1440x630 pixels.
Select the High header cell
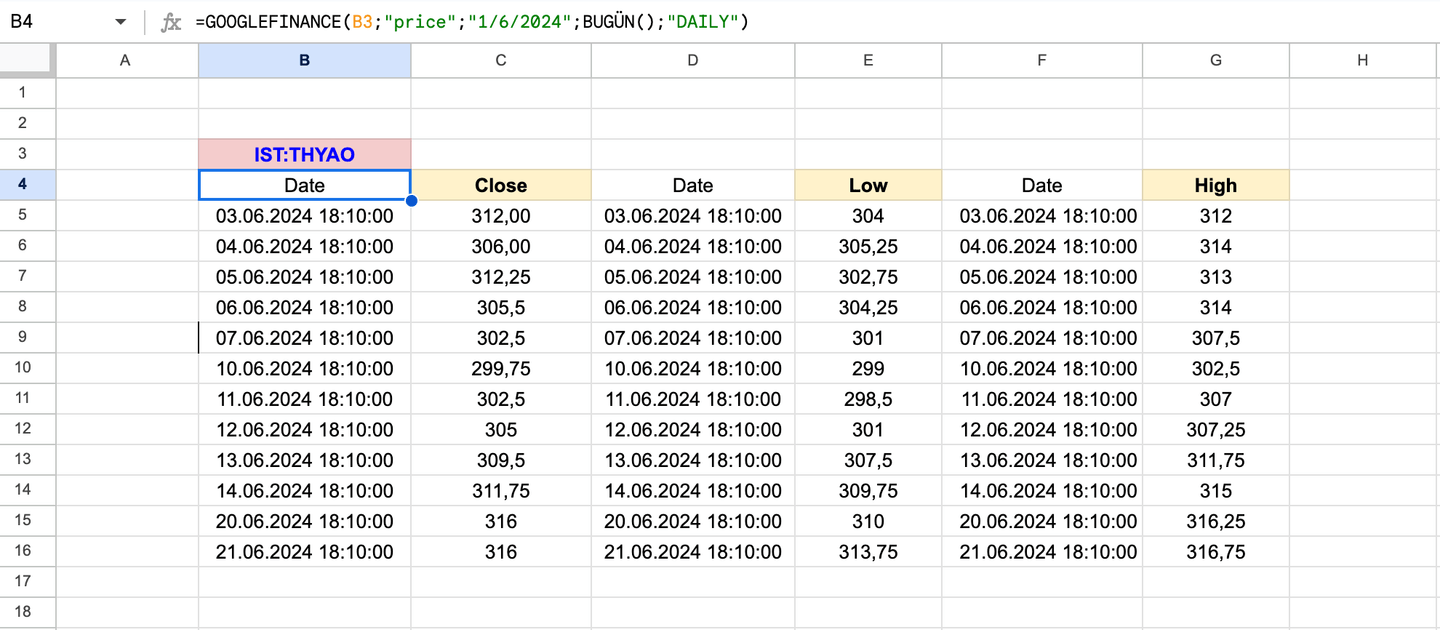tap(1215, 185)
